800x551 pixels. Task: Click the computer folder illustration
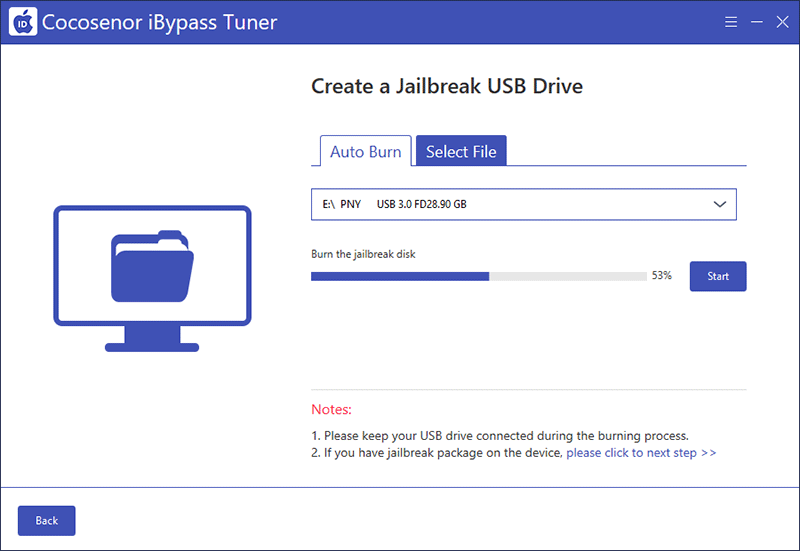pos(152,279)
